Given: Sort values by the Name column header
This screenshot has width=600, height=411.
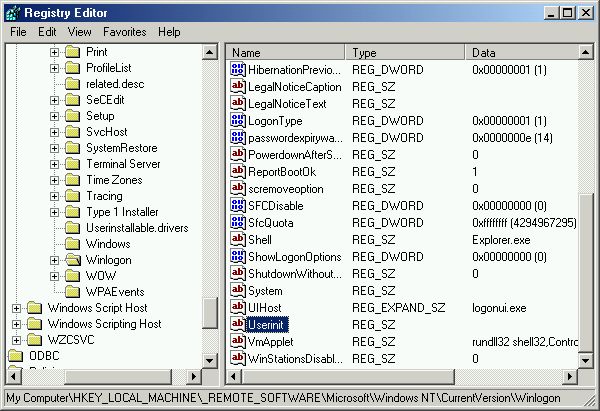Looking at the screenshot, I should tap(285, 52).
